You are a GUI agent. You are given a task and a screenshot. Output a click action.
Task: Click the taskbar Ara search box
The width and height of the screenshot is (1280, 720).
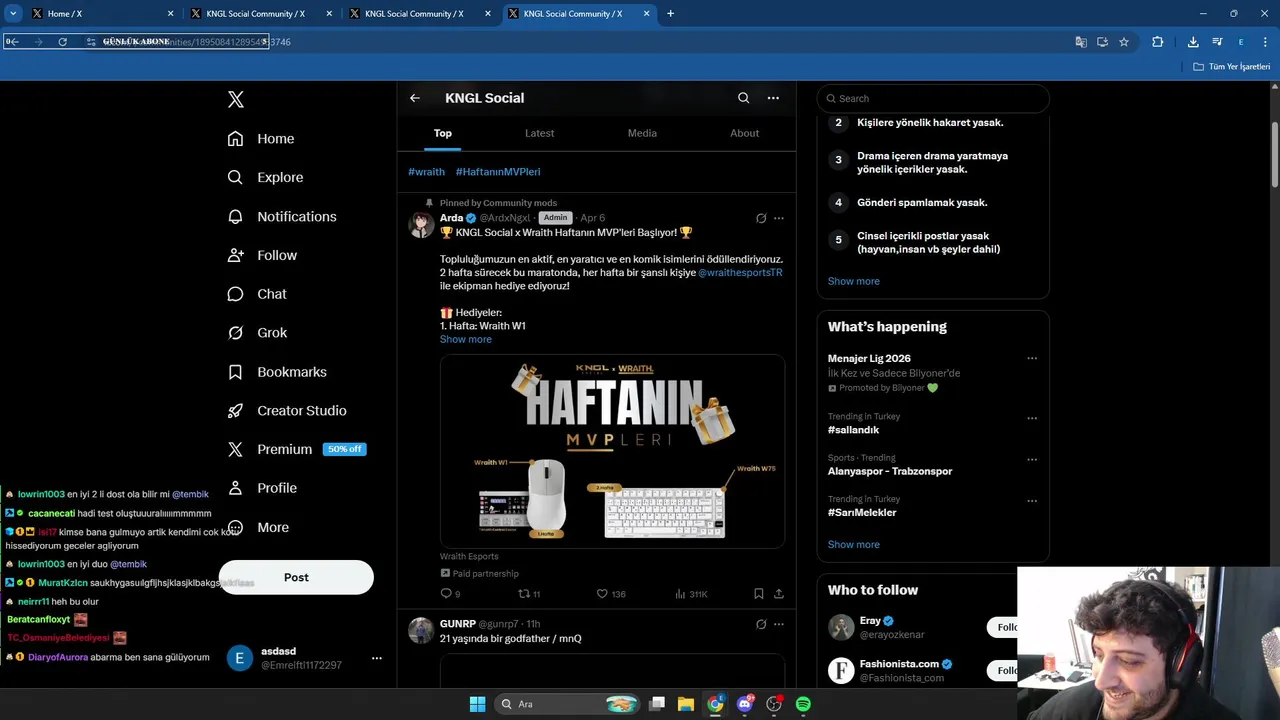[x=567, y=704]
